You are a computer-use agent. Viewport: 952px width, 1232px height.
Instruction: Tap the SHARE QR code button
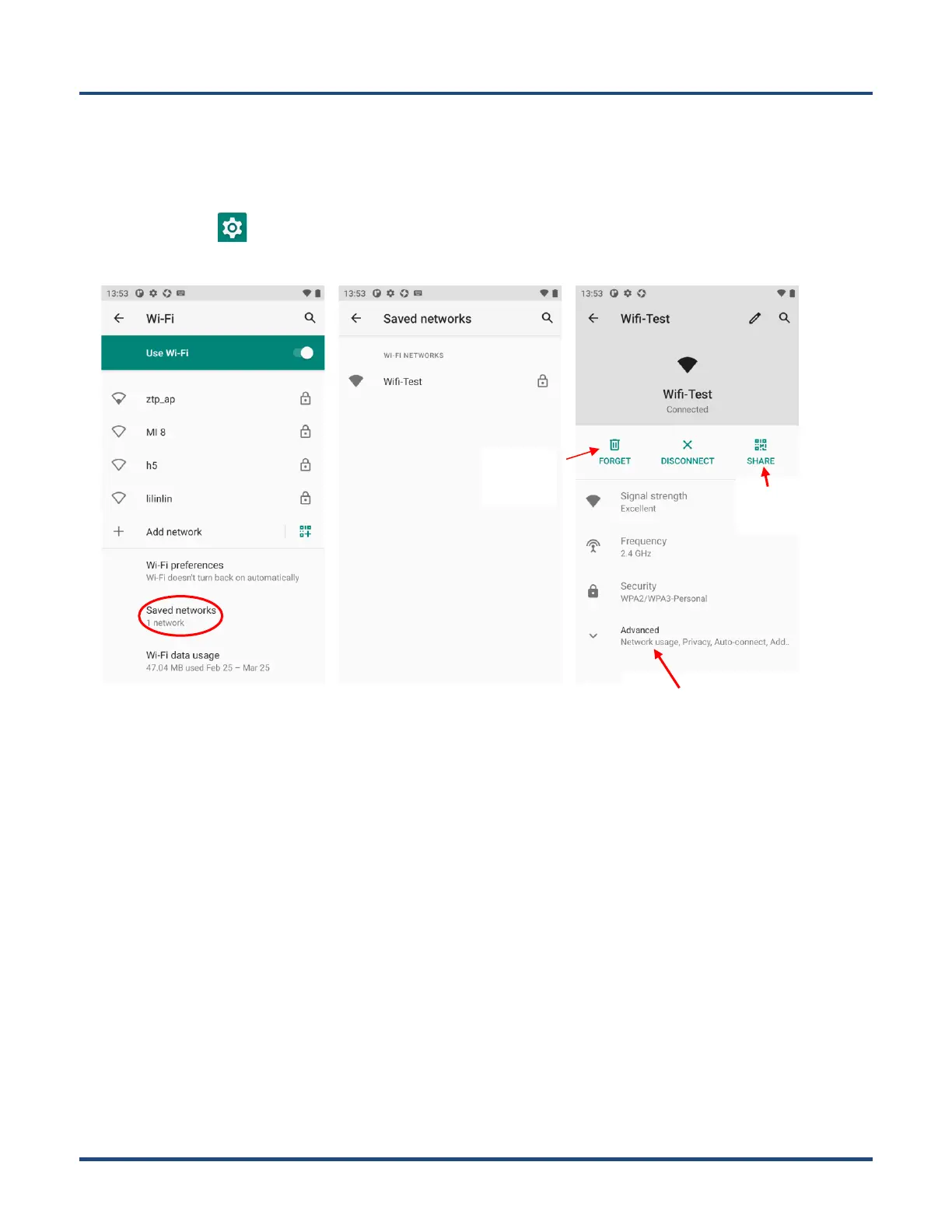tap(761, 452)
